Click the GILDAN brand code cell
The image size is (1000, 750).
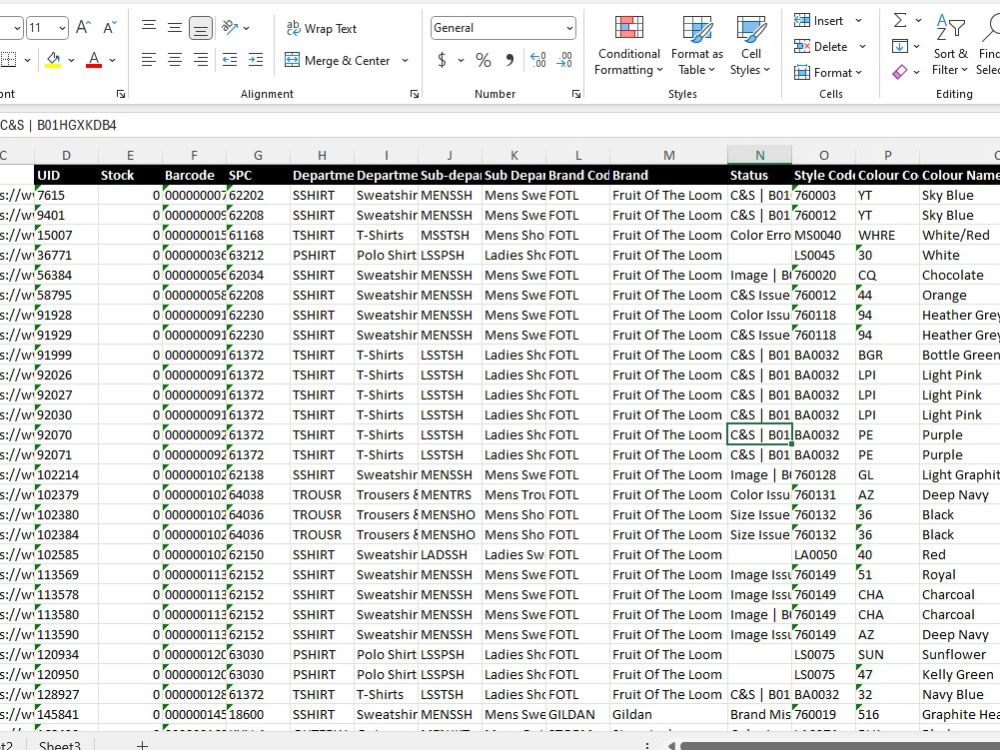(578, 714)
